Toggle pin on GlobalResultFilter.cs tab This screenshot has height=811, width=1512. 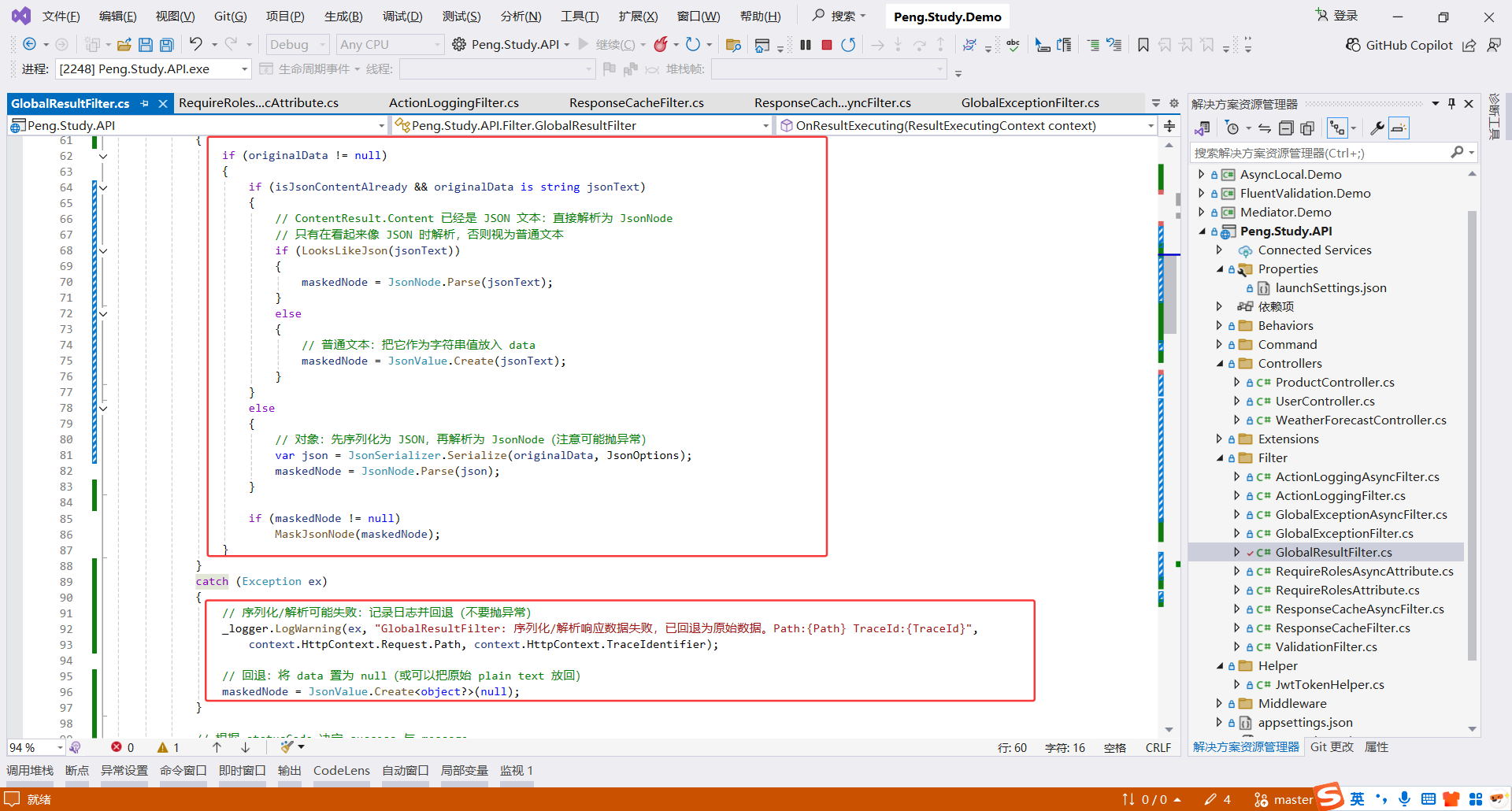tap(144, 103)
